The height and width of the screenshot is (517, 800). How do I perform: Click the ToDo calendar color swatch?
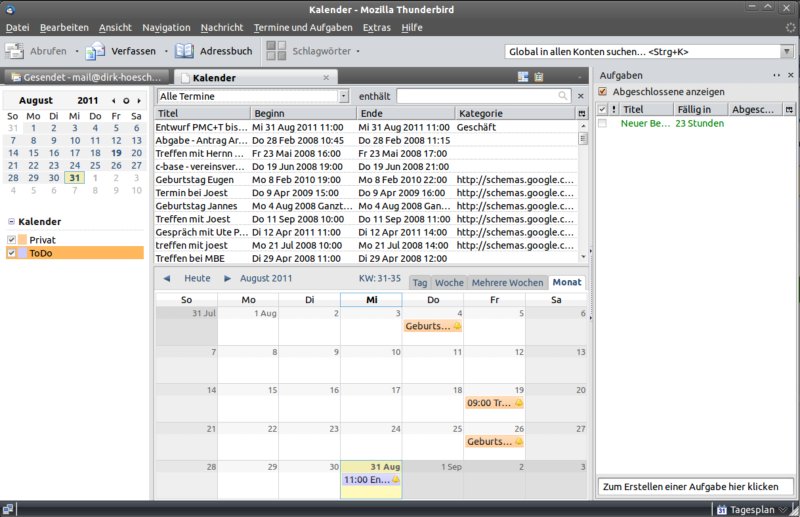[x=22, y=253]
